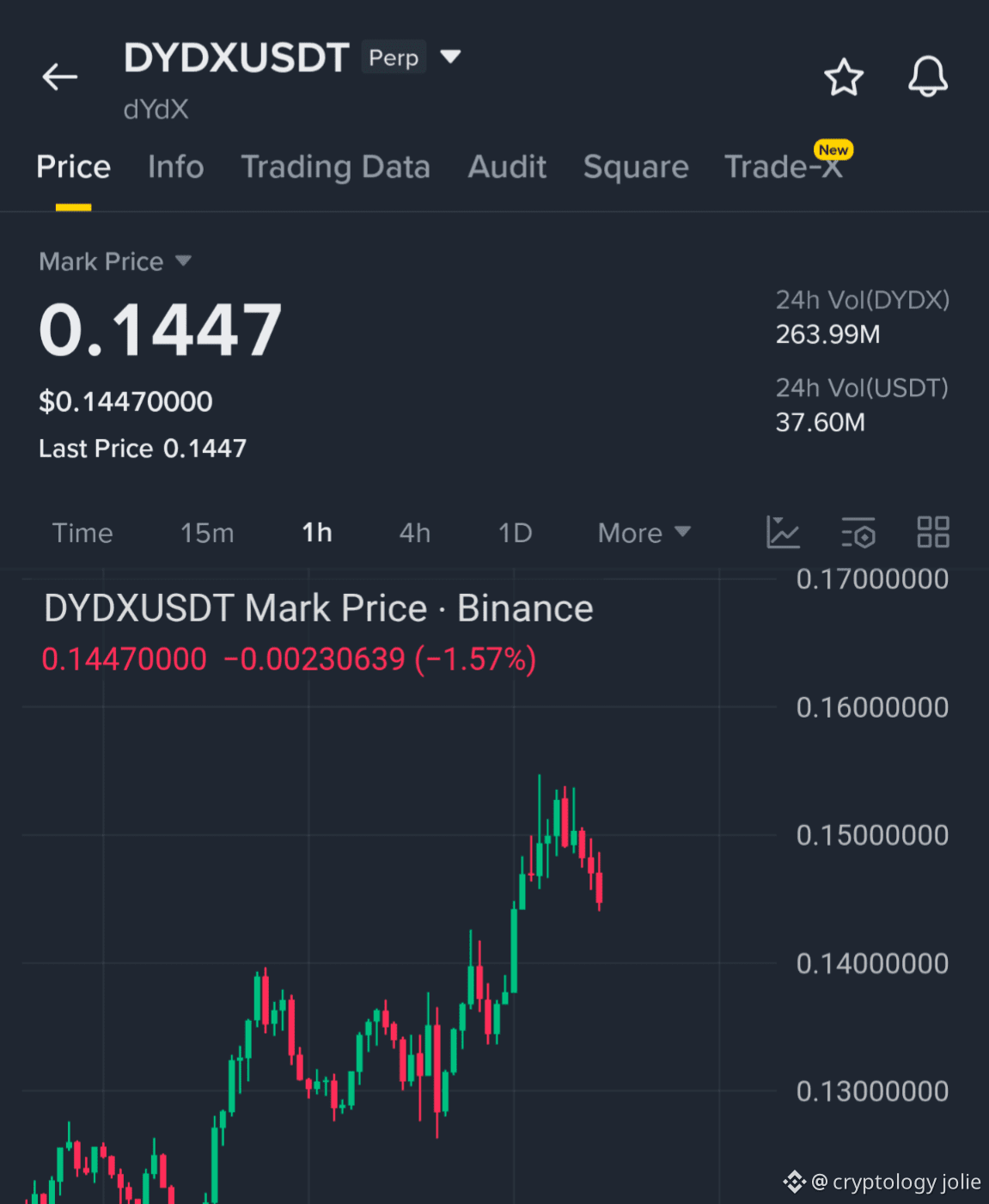Open the Mark Price dropdown
Viewport: 989px width, 1204px height.
click(115, 261)
